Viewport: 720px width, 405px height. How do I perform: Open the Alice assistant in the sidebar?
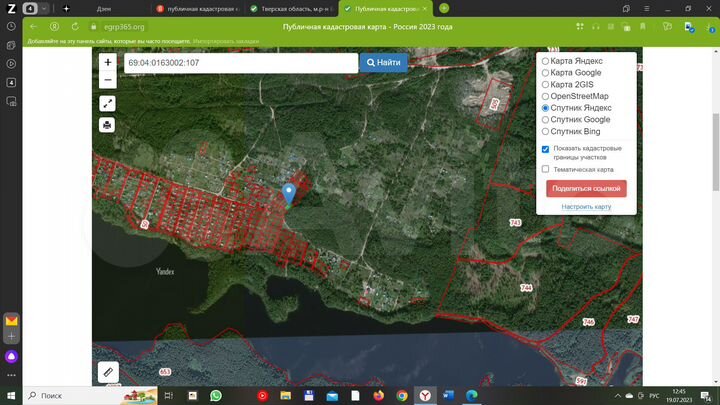11,355
